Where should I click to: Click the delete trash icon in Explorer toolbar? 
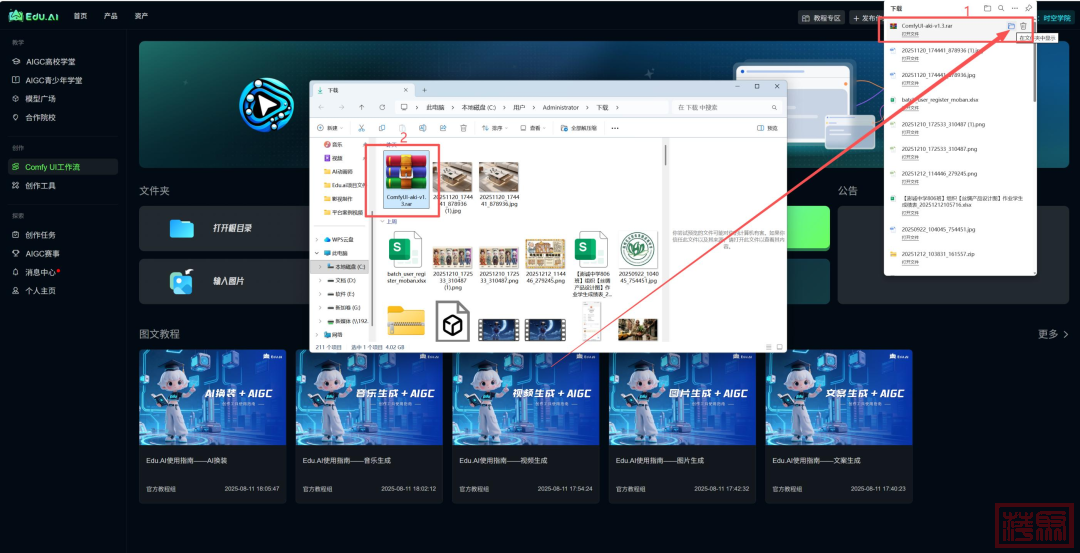tap(463, 128)
